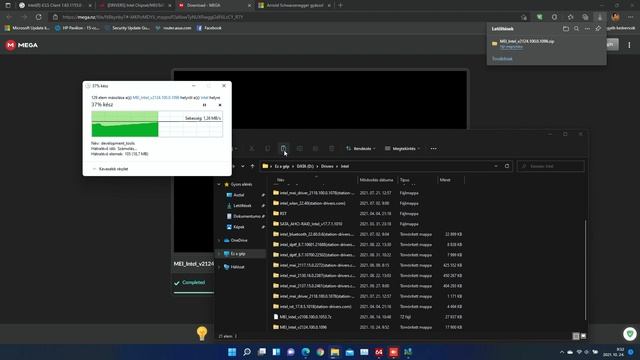Select the intel_rst_17.9.5.1019 compressed folder
This screenshot has width=640, height=360.
coord(367,307)
